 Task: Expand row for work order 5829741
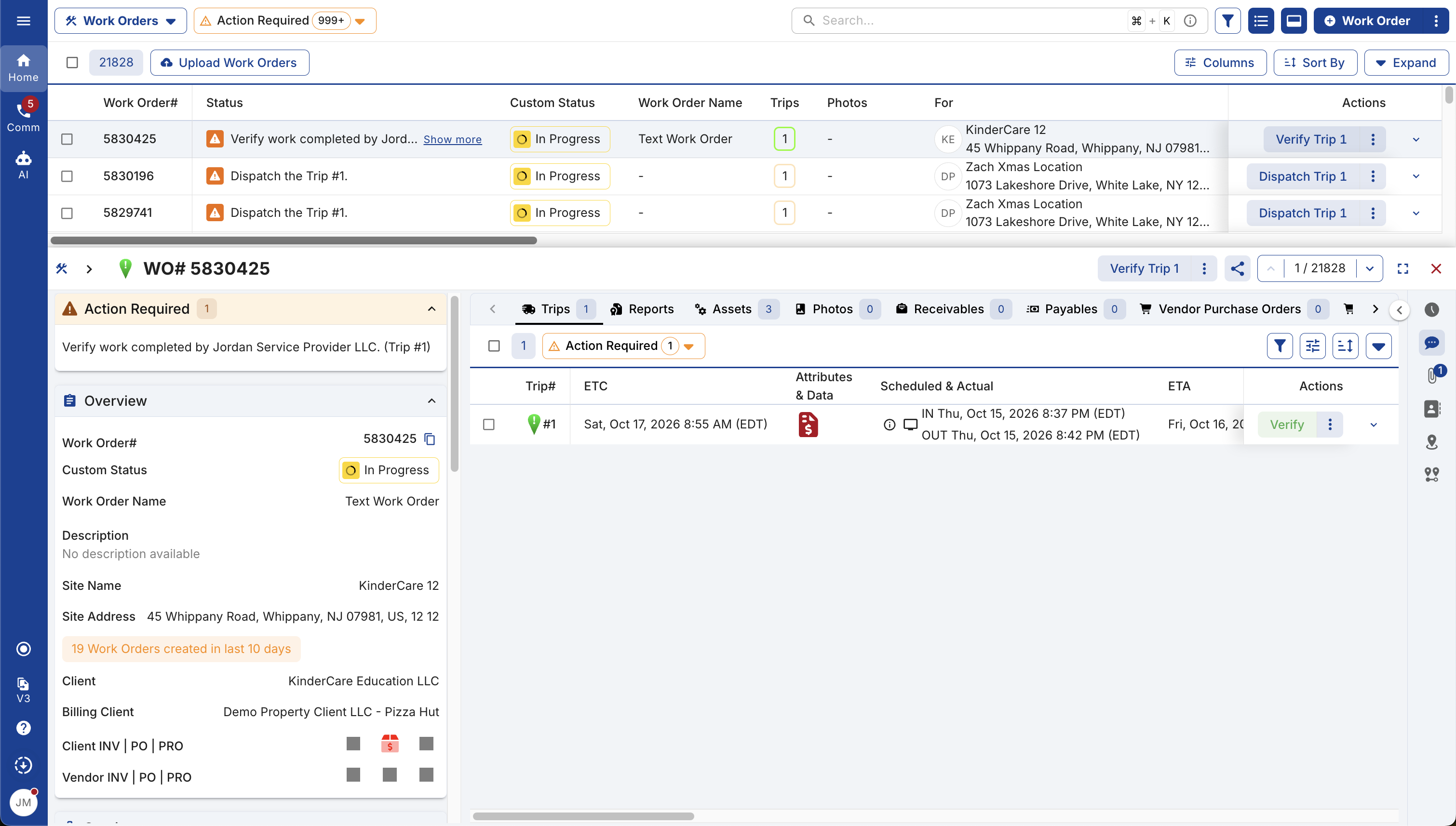pos(1416,213)
